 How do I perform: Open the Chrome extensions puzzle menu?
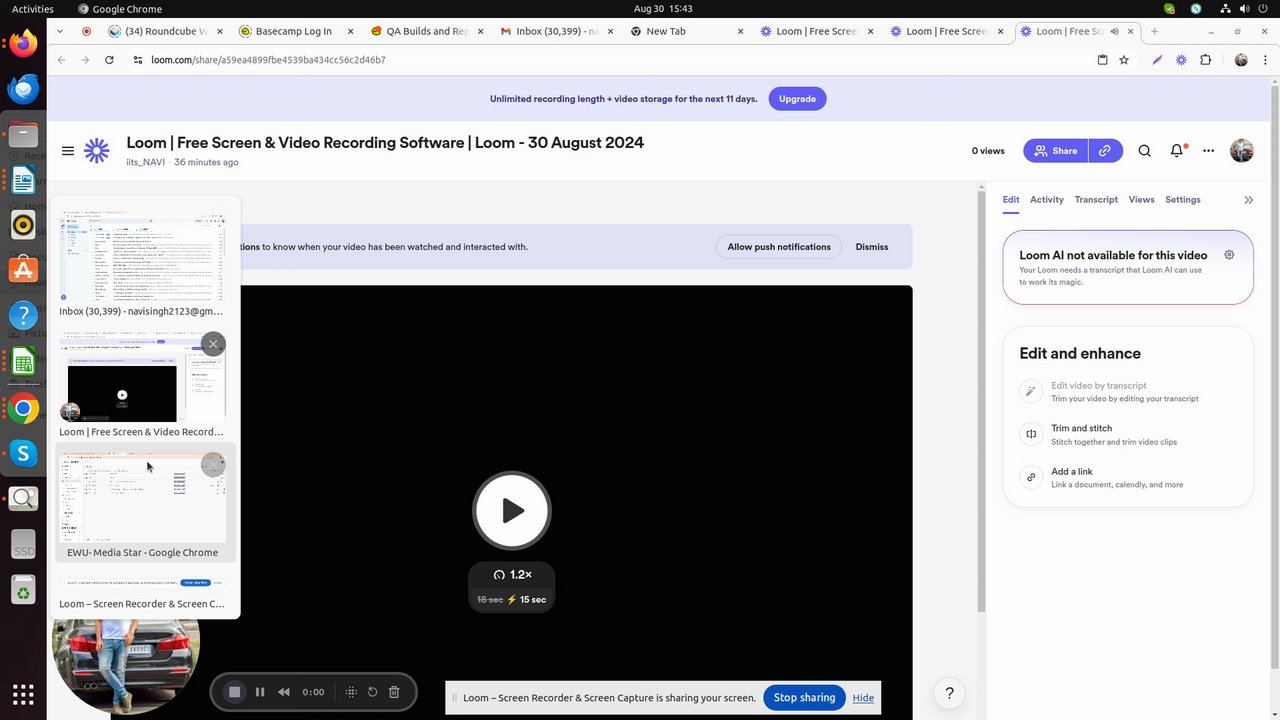pyautogui.click(x=1206, y=60)
